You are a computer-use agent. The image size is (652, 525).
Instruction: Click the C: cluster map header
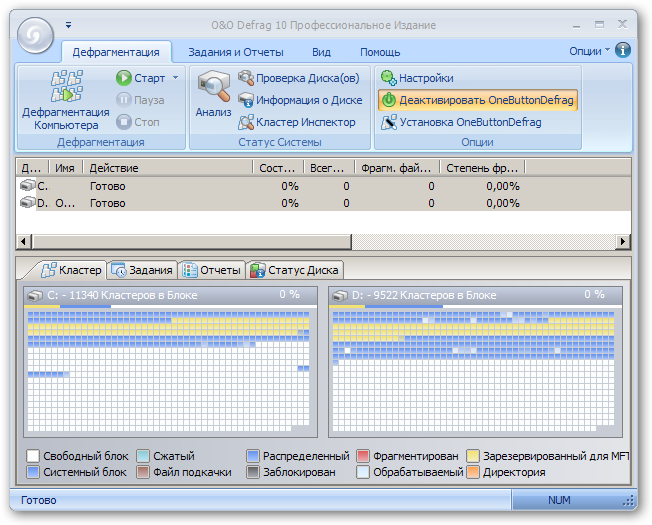click(170, 295)
